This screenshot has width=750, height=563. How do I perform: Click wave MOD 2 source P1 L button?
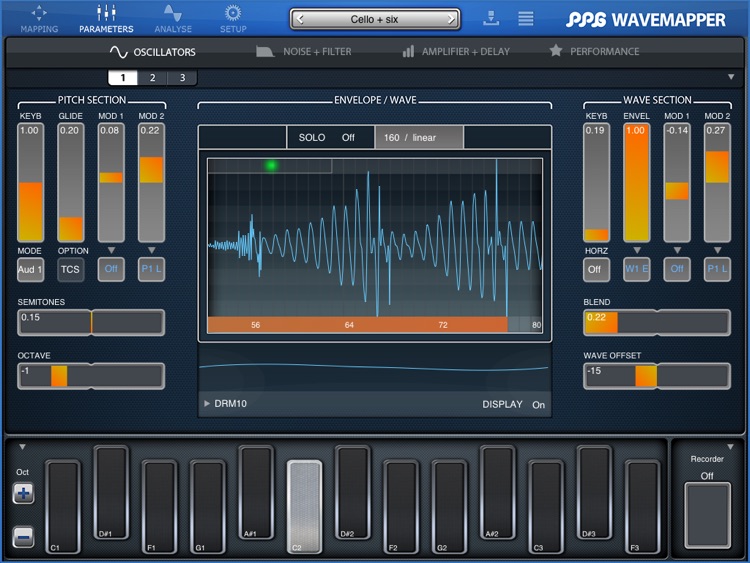click(x=717, y=269)
